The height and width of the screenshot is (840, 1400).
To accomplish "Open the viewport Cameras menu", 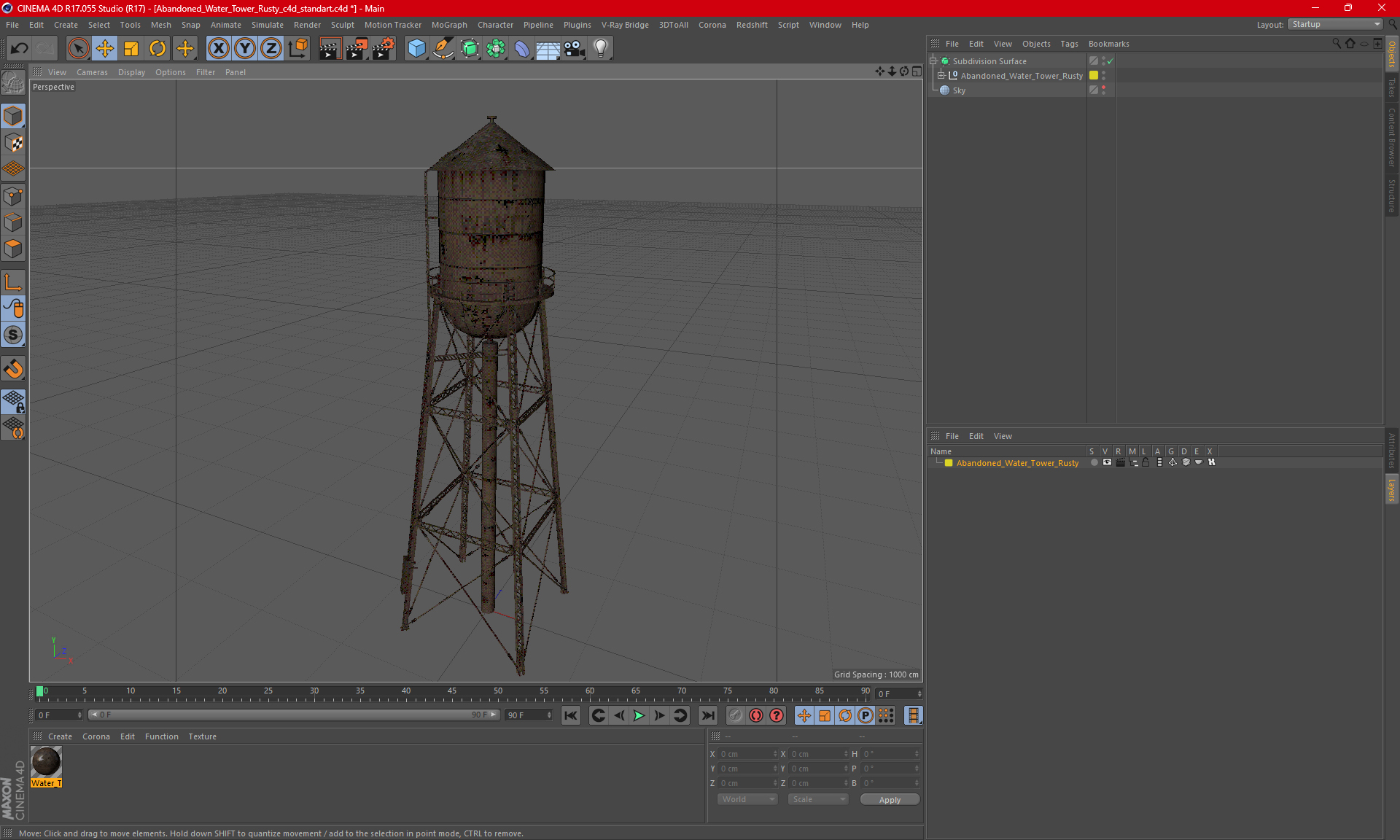I will [92, 72].
